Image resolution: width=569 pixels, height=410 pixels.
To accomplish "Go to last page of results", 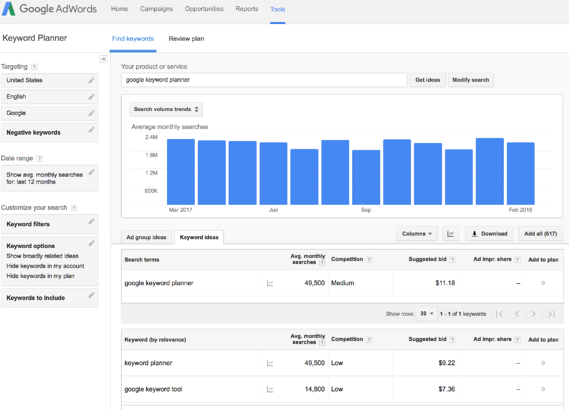I will [551, 314].
